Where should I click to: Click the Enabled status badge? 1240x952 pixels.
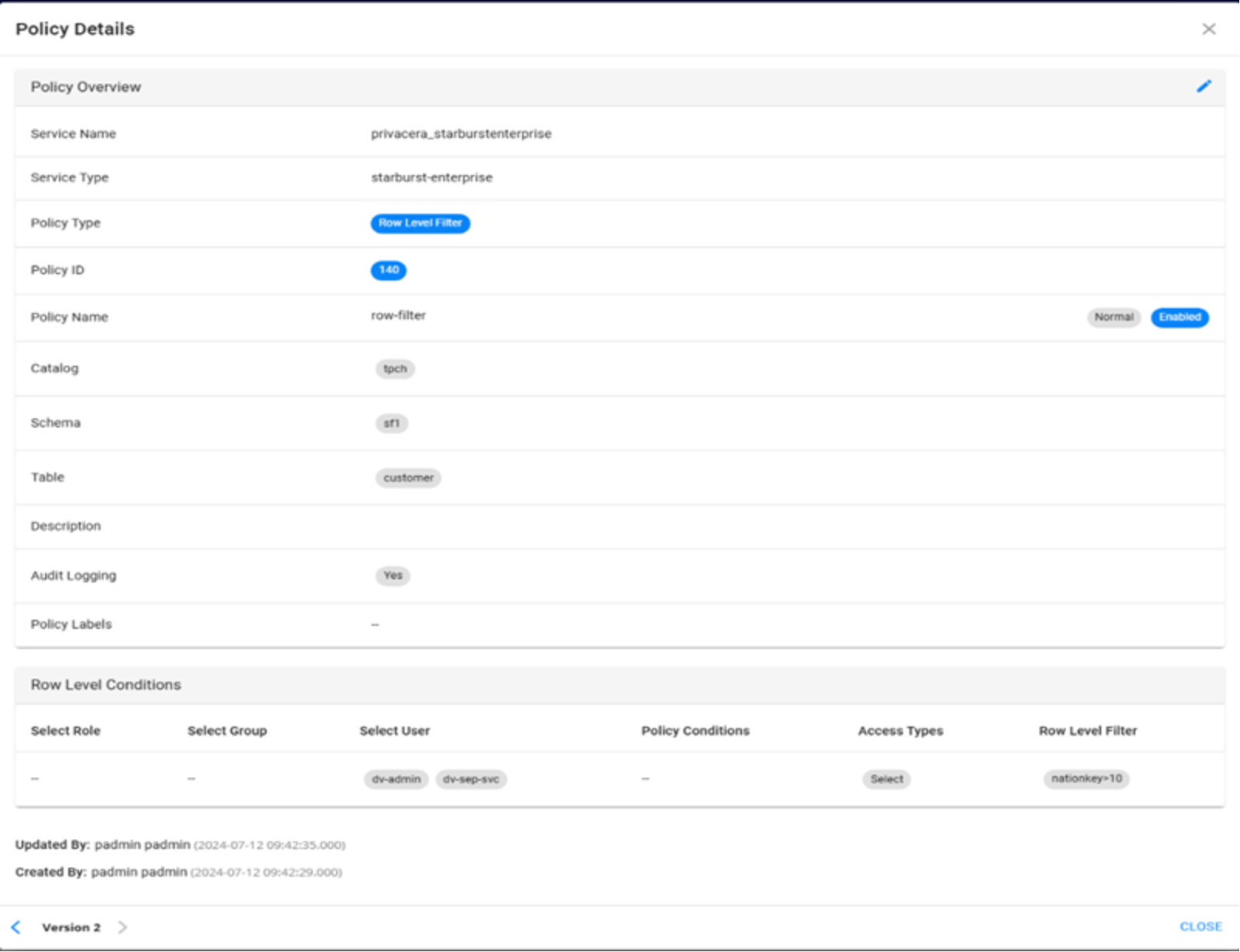click(x=1180, y=317)
